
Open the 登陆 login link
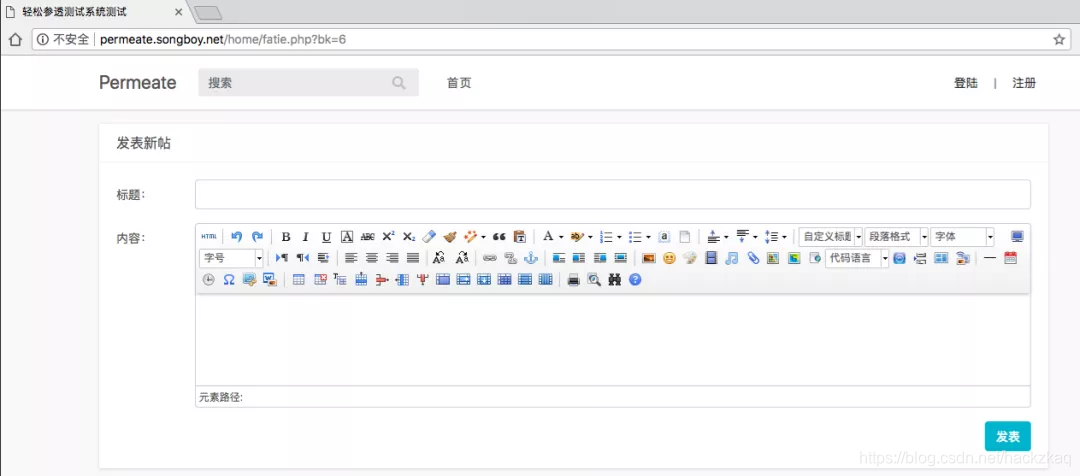(x=966, y=83)
